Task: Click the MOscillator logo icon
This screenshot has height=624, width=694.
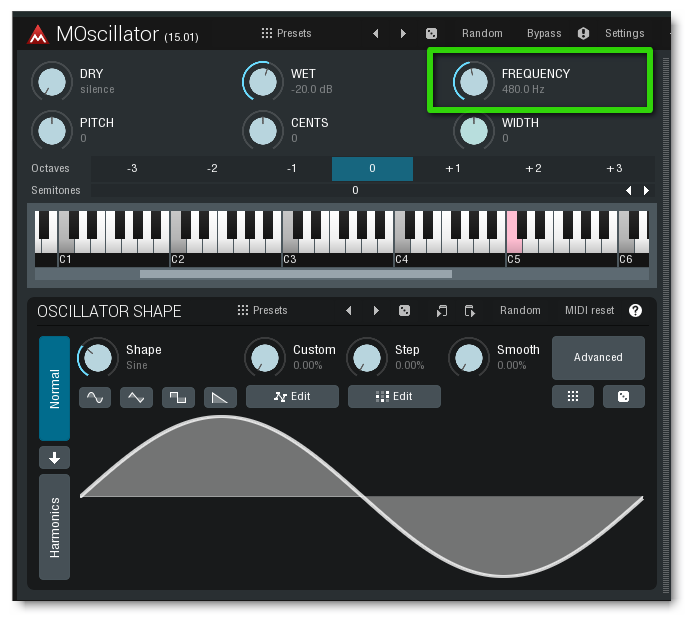Action: coord(38,34)
